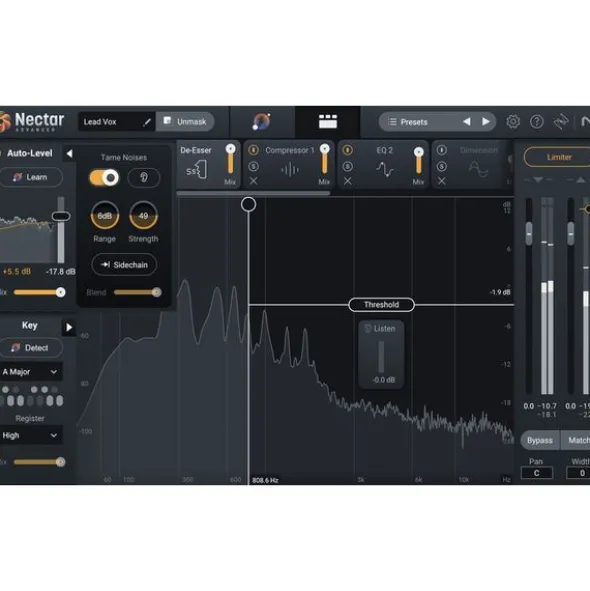Click the Width value field

(x=579, y=473)
